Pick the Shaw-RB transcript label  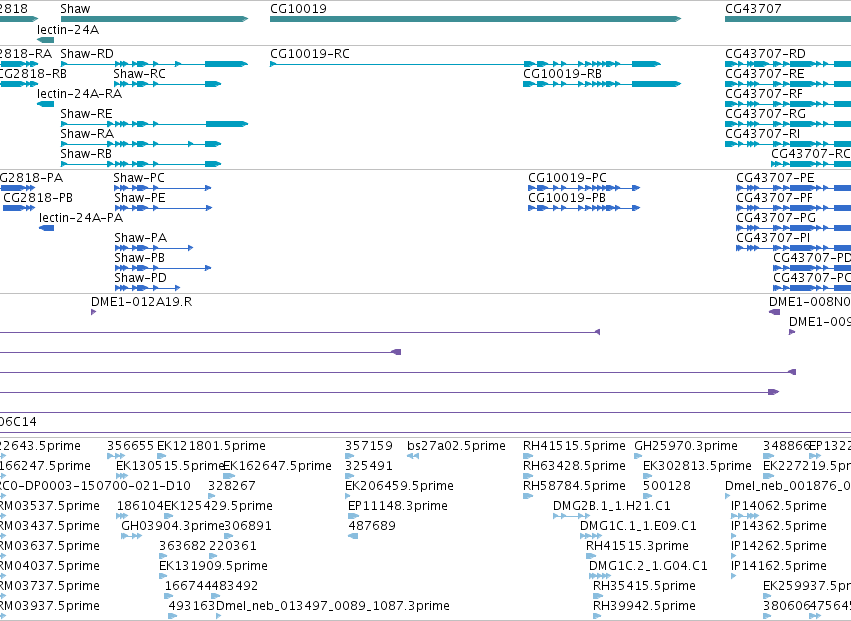pyautogui.click(x=86, y=154)
